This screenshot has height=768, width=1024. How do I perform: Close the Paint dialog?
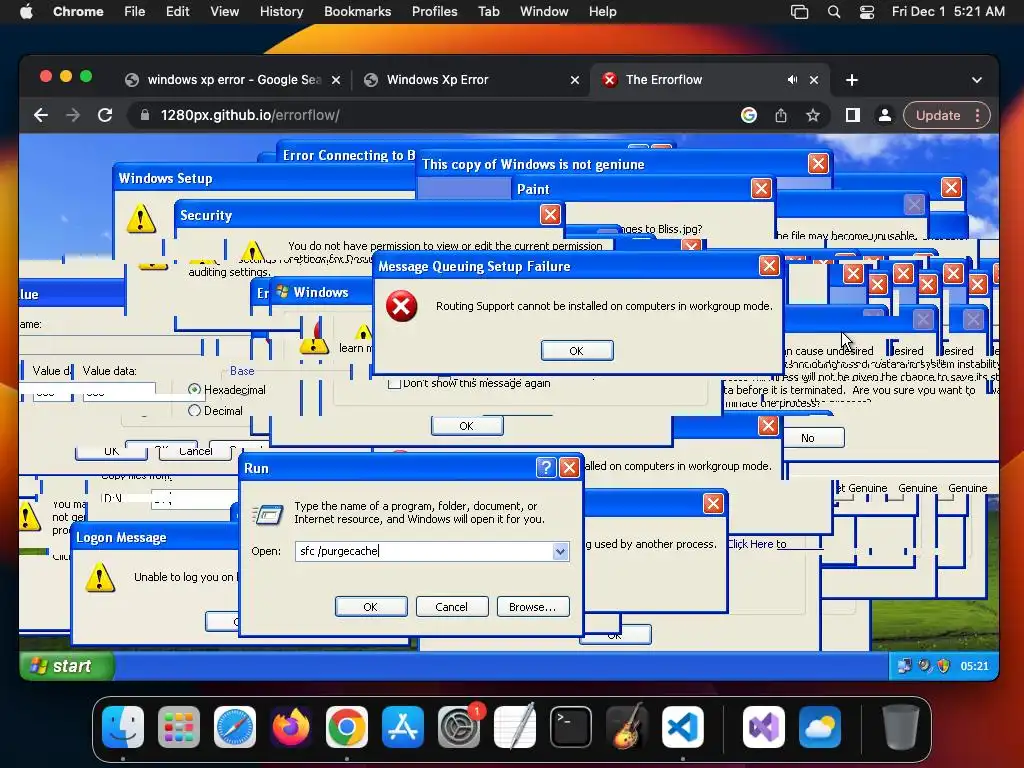point(761,188)
